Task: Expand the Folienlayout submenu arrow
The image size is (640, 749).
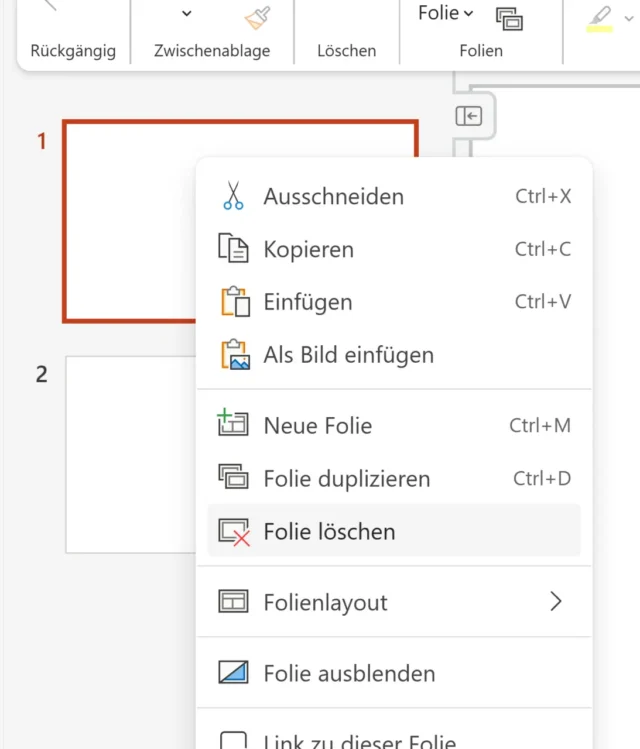Action: pyautogui.click(x=556, y=602)
